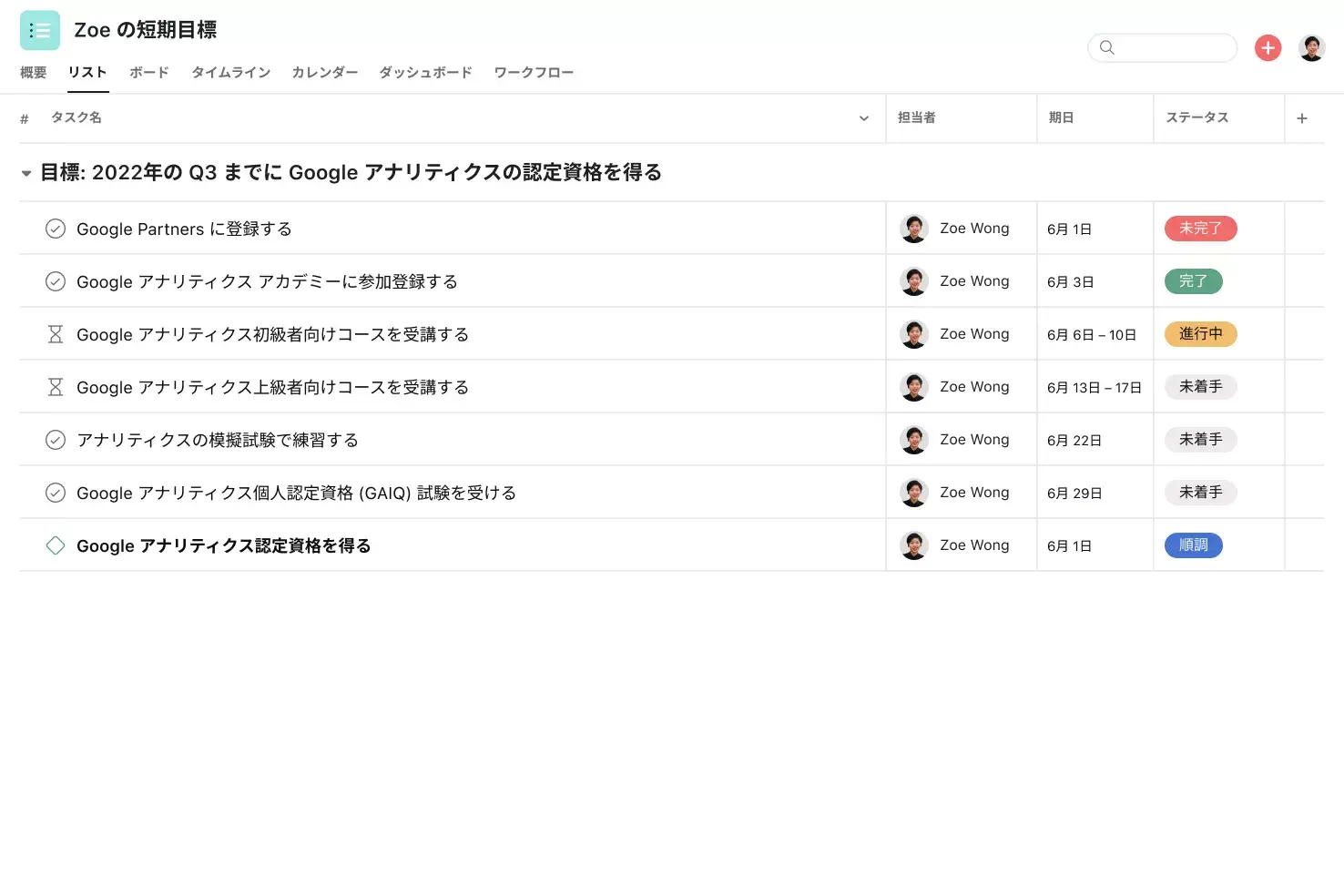Click assignee name Zoe Wong in 初級者向けコース row
This screenshot has height=896, width=1344.
click(x=974, y=334)
